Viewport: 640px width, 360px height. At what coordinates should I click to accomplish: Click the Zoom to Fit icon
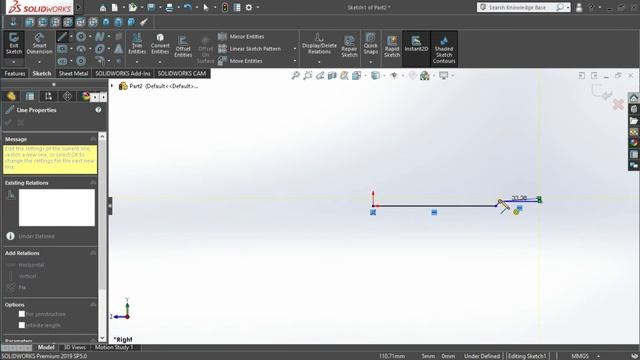click(x=296, y=76)
